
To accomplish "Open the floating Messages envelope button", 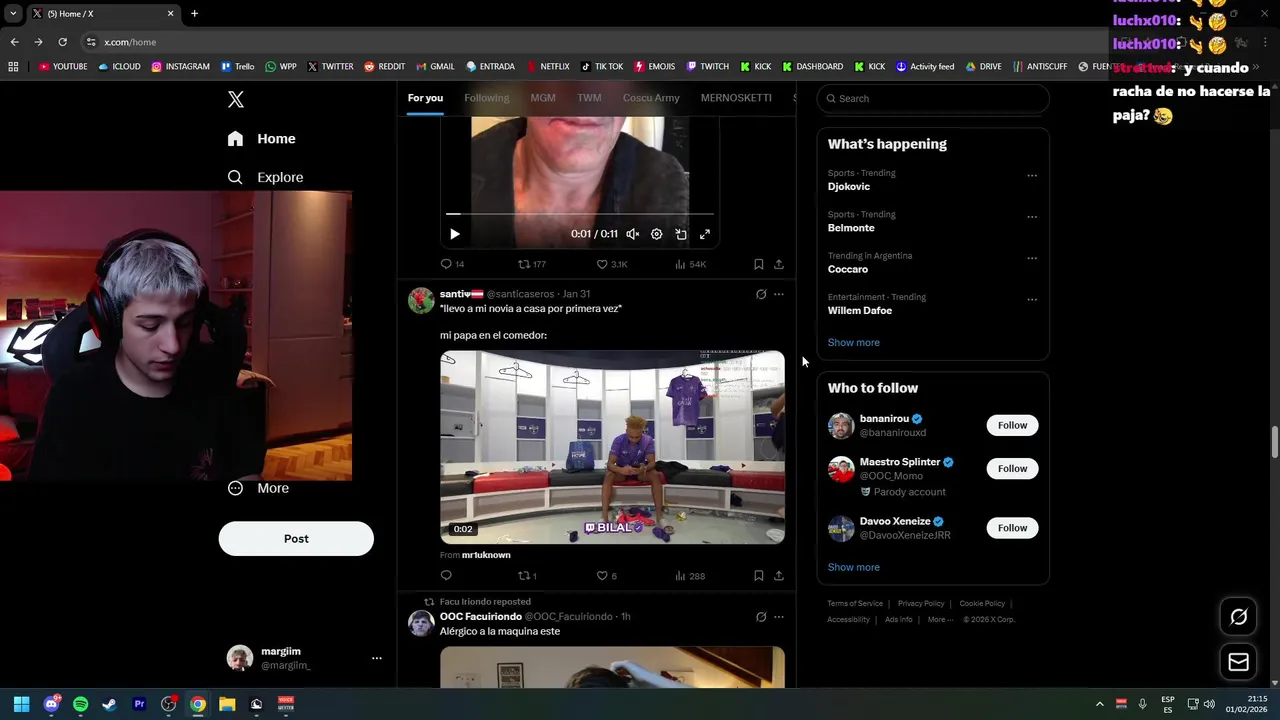I will pyautogui.click(x=1238, y=662).
